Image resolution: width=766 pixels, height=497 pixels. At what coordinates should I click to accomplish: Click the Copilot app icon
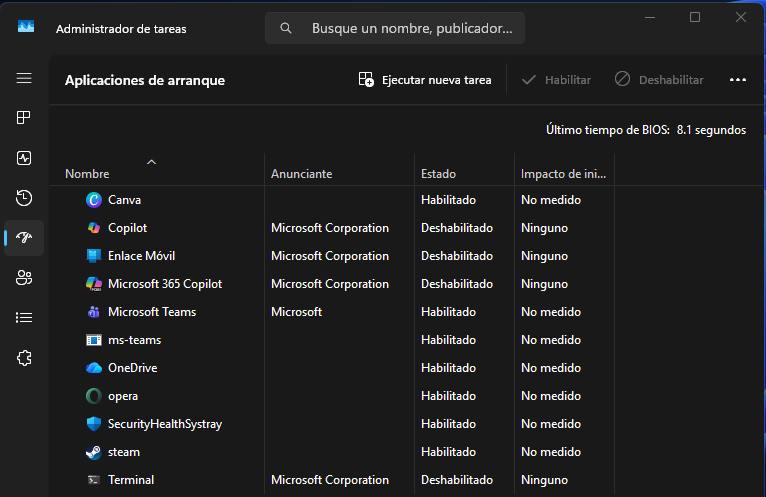pos(93,228)
